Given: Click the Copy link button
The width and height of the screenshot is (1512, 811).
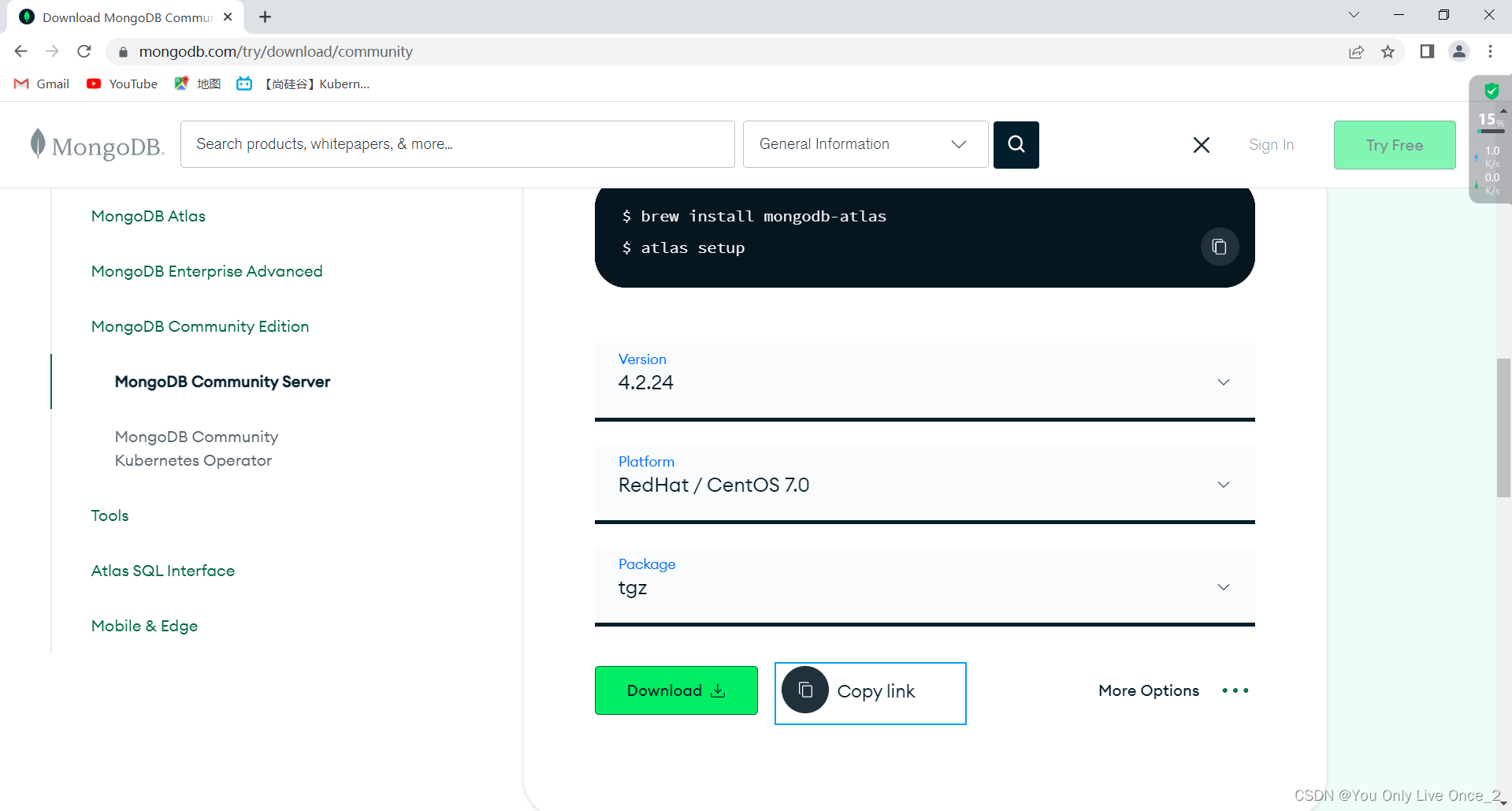Looking at the screenshot, I should click(x=870, y=693).
